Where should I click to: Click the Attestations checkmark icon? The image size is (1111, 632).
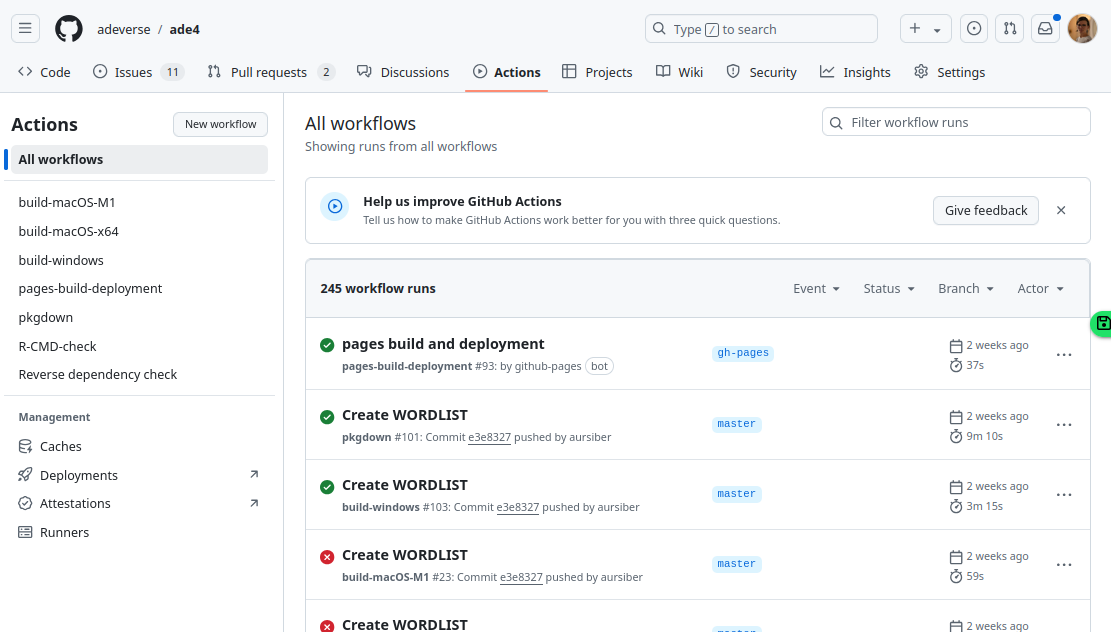coord(26,503)
